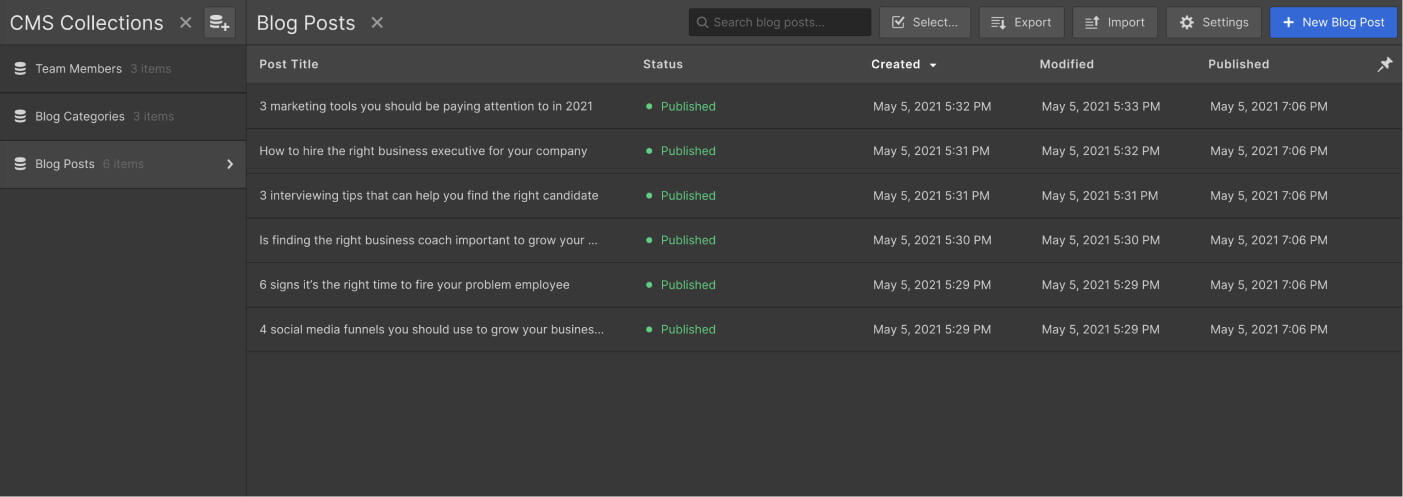Open the Select items mode
This screenshot has height=497, width=1403.
[x=924, y=22]
